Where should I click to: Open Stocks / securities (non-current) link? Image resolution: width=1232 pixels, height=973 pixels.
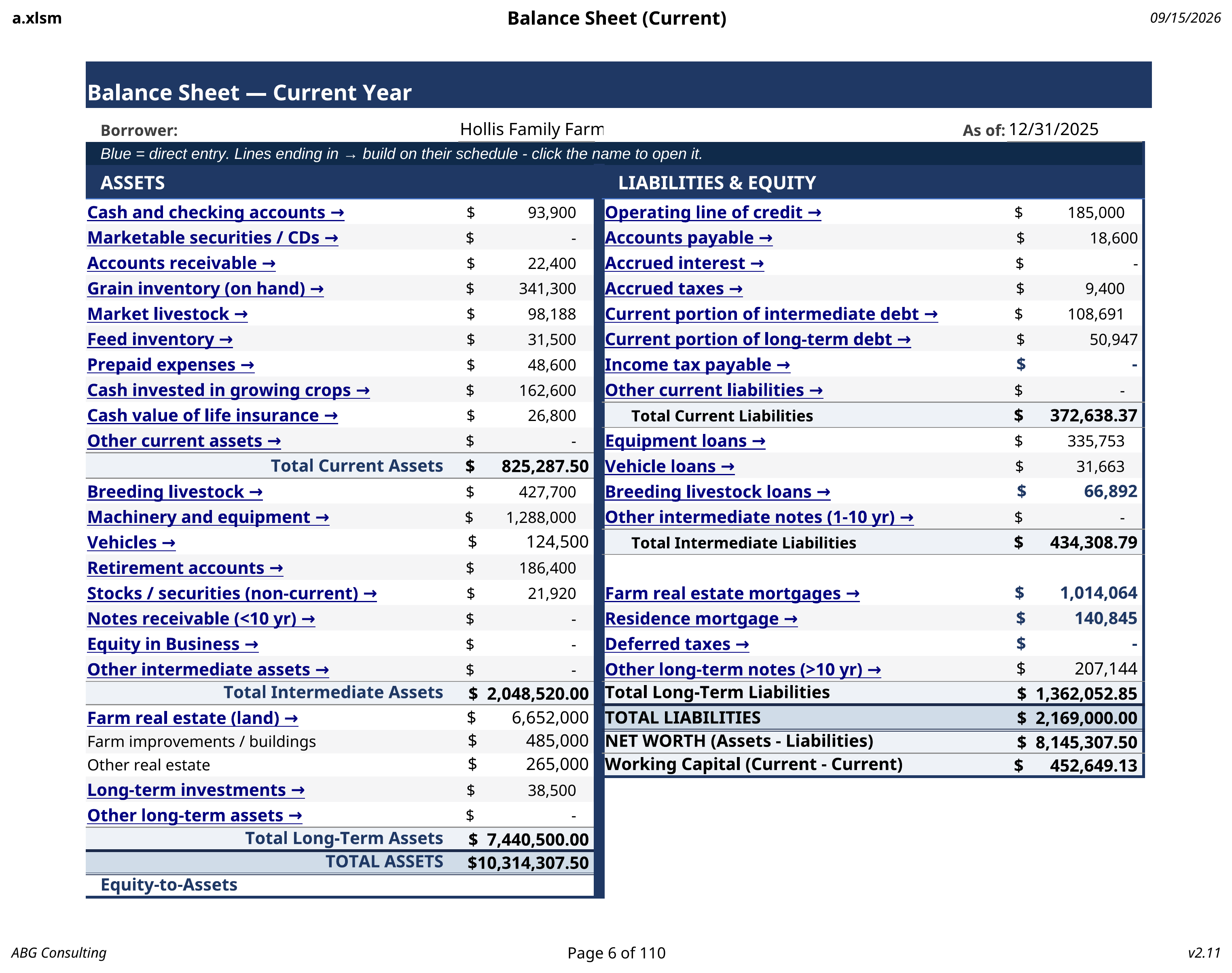232,594
